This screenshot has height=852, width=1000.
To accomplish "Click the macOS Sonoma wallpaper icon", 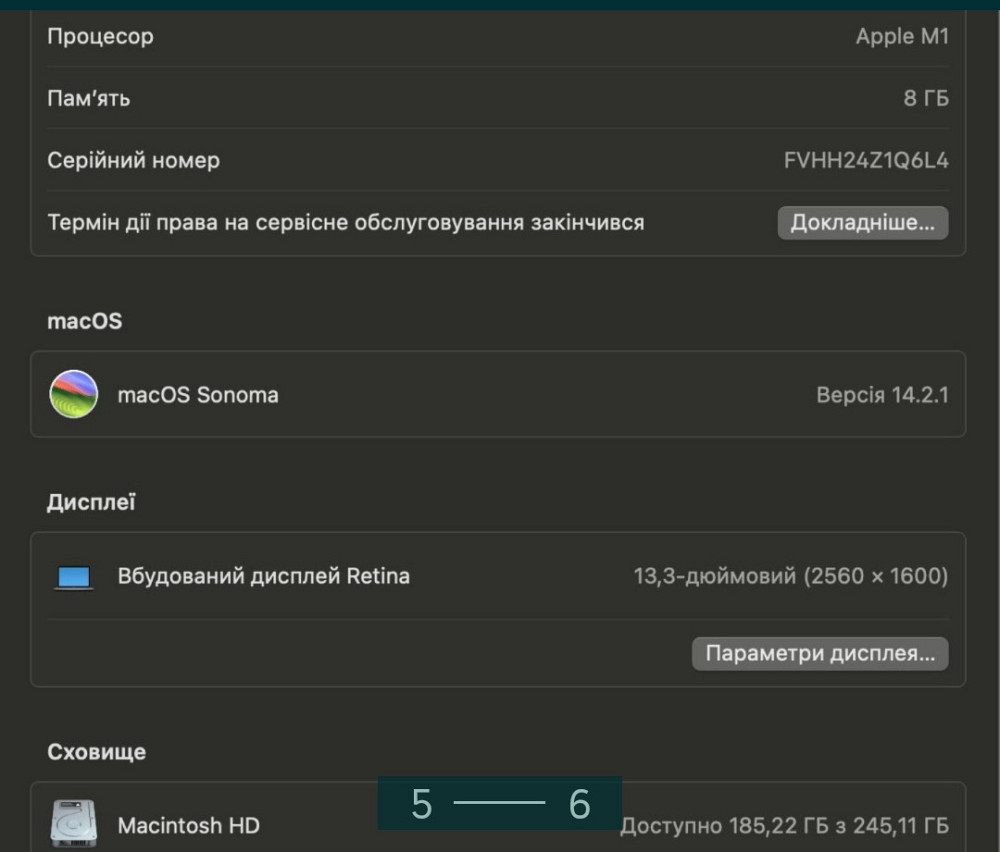I will tap(74, 394).
